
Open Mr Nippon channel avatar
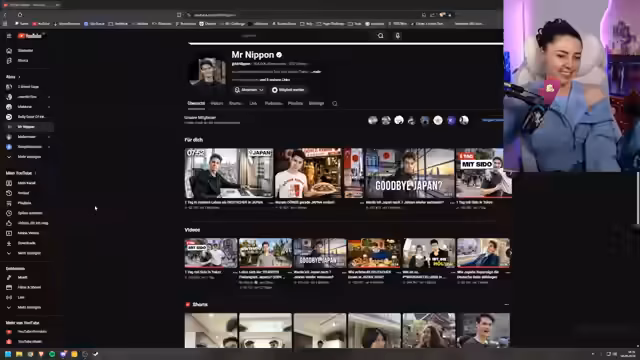[x=208, y=72]
